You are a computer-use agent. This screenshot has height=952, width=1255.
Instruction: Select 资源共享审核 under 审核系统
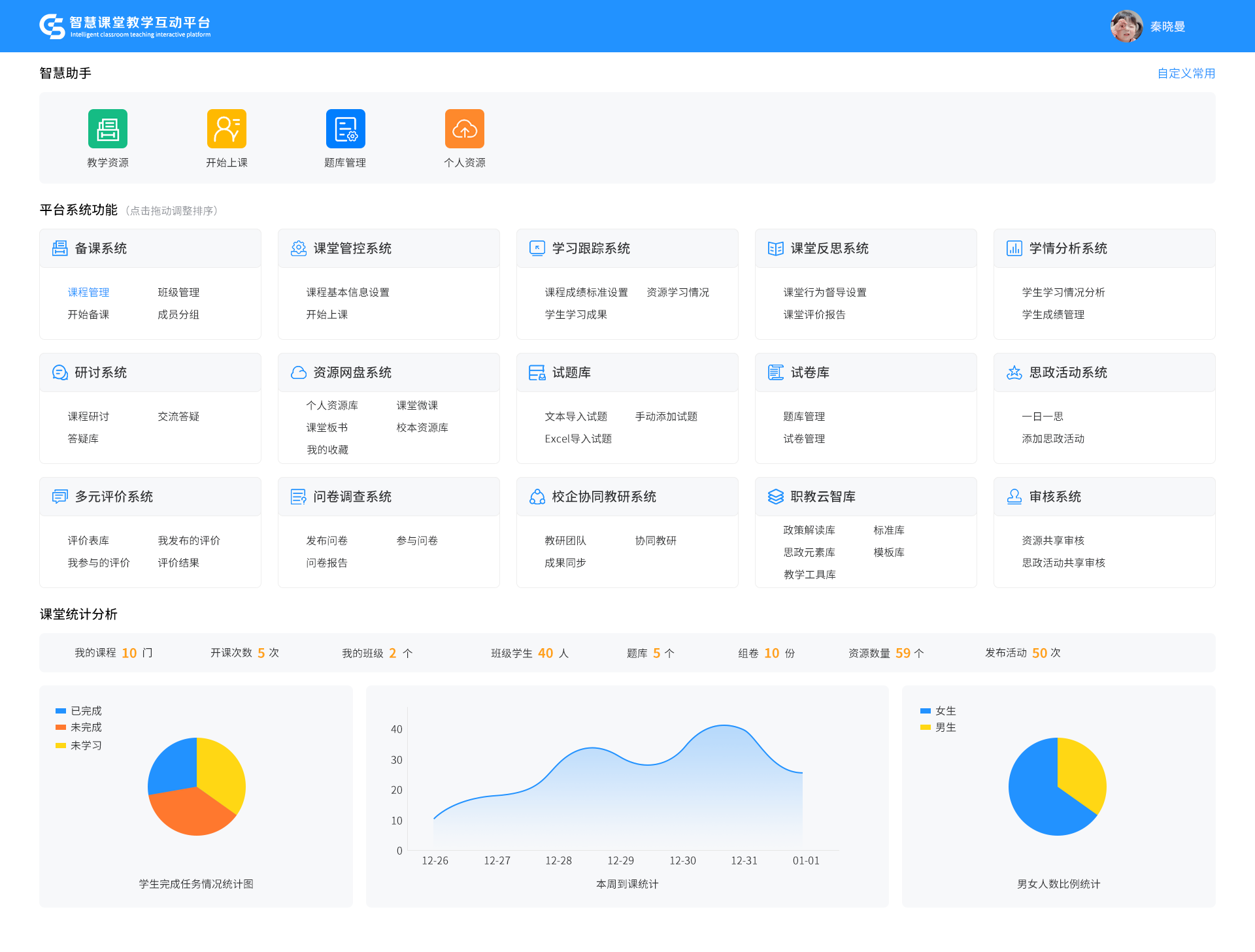(1052, 540)
